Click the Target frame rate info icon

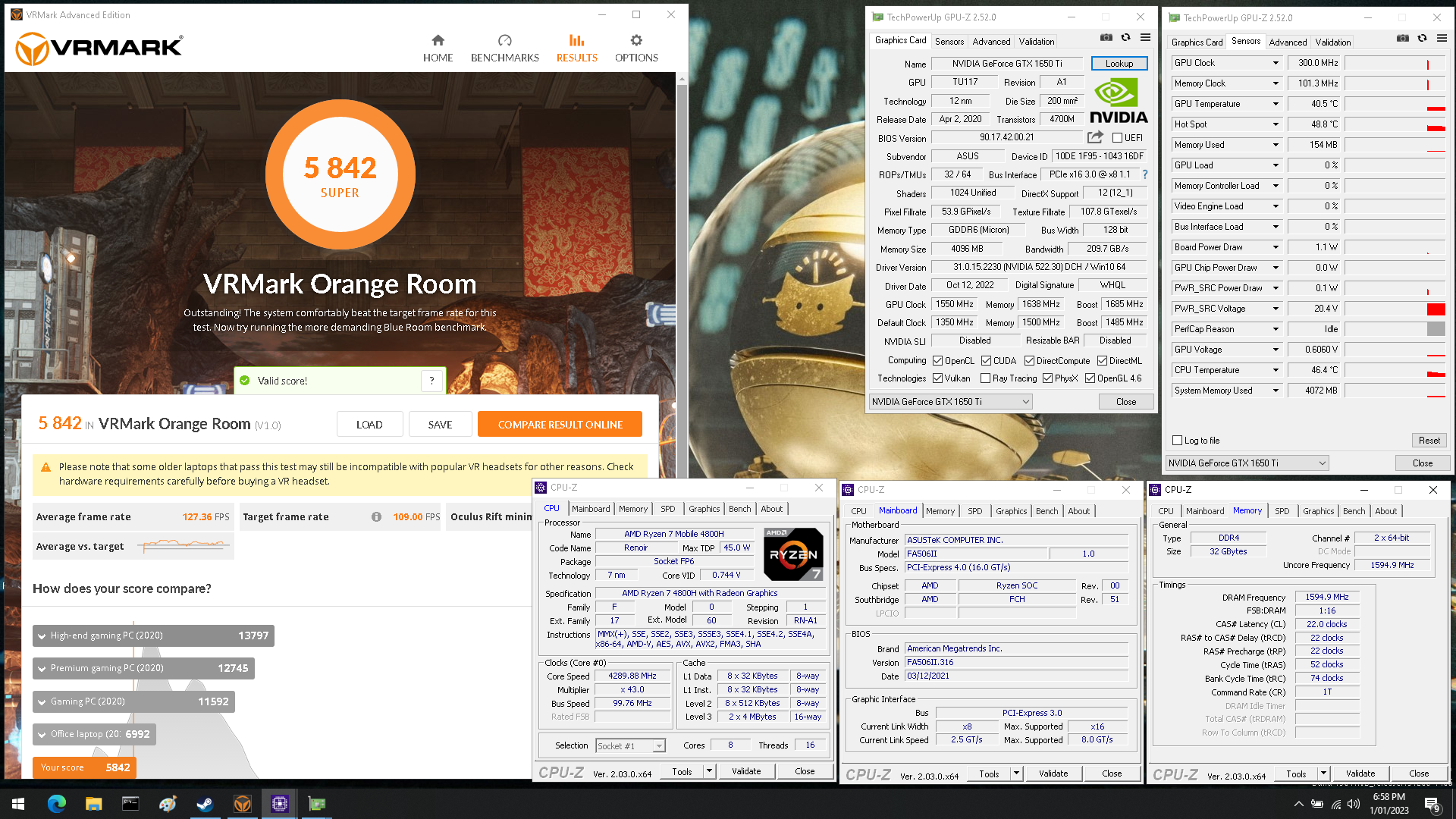(376, 517)
